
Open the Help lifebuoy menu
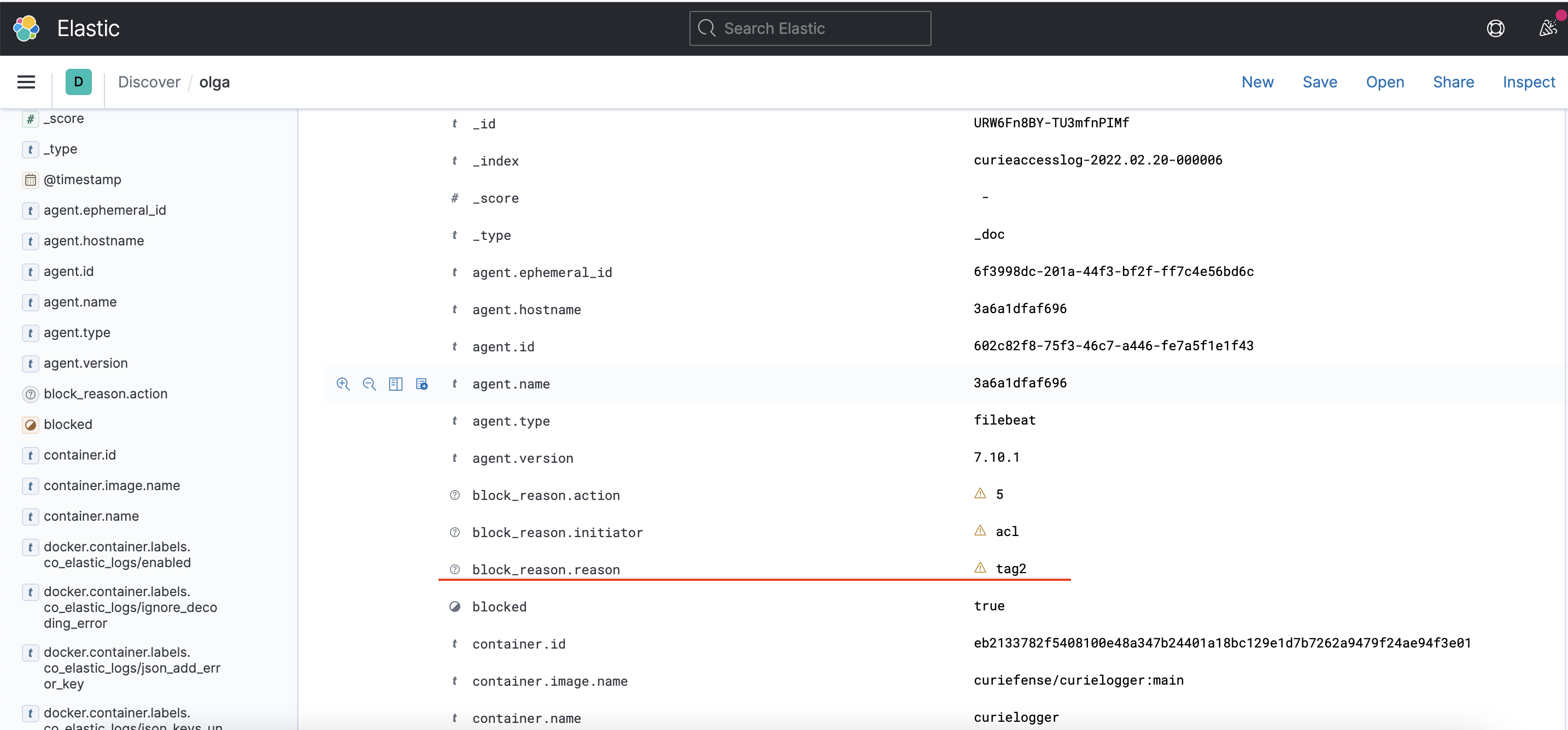[1496, 28]
